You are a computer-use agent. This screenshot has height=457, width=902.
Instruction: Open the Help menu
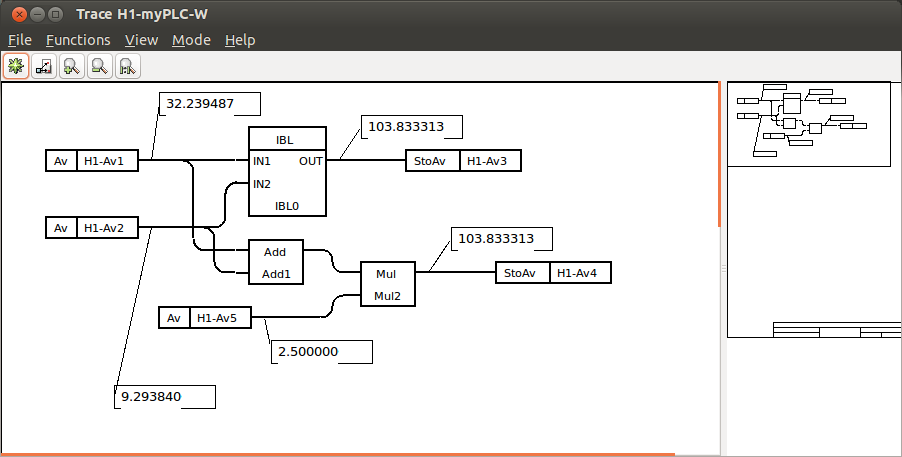[240, 40]
